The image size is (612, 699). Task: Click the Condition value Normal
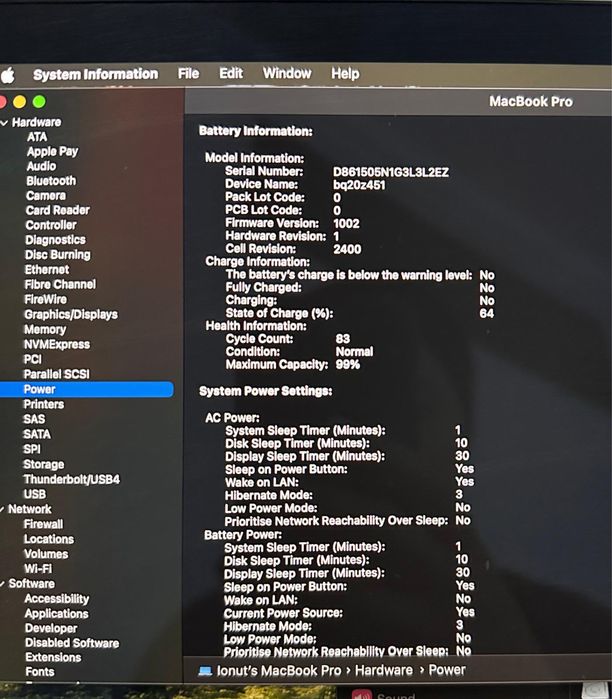(x=354, y=352)
